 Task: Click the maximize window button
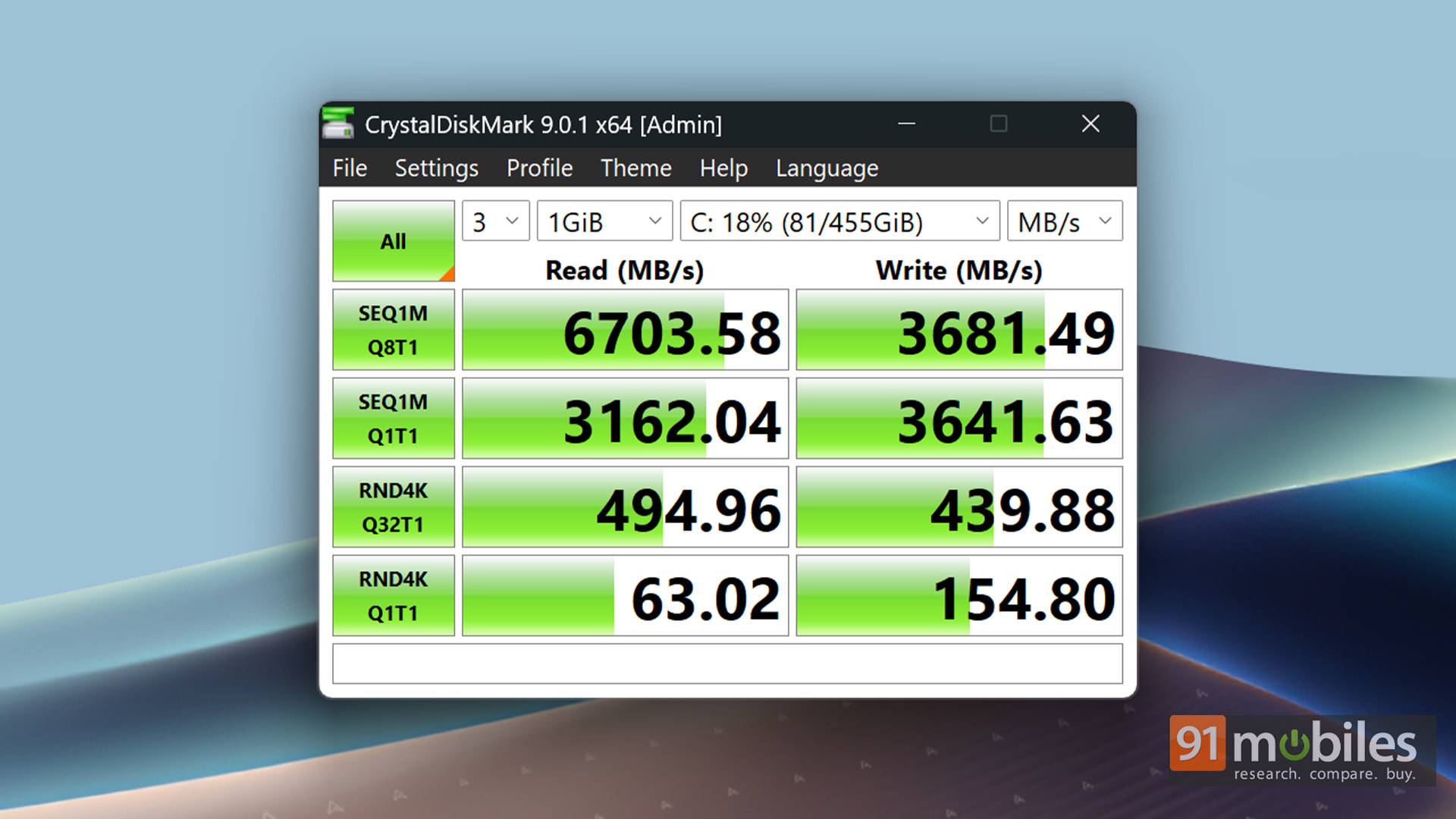998,124
